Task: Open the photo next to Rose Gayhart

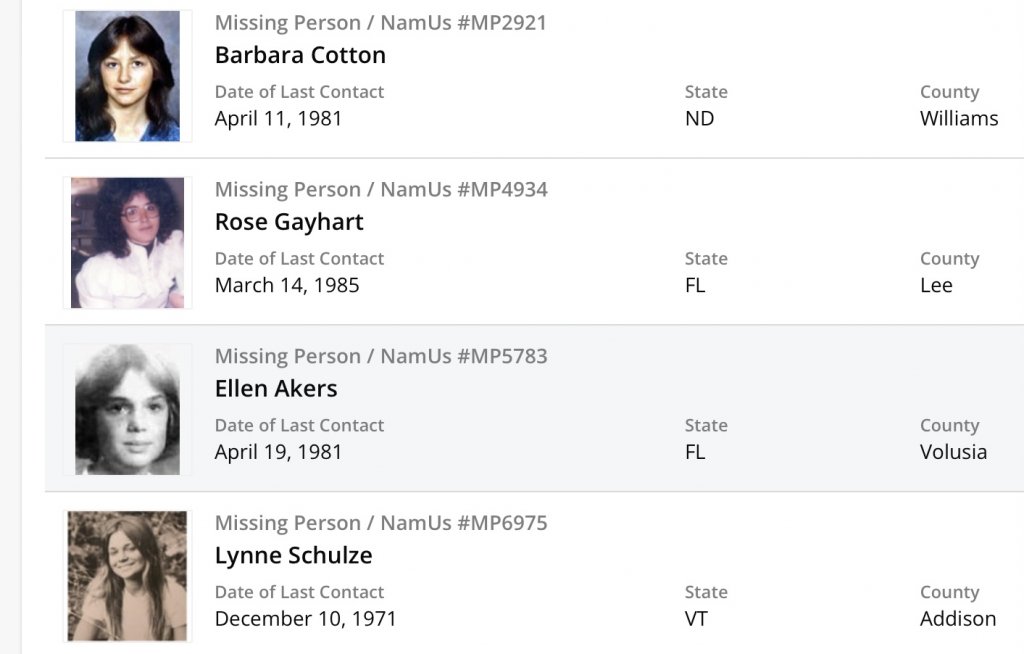Action: pos(127,243)
